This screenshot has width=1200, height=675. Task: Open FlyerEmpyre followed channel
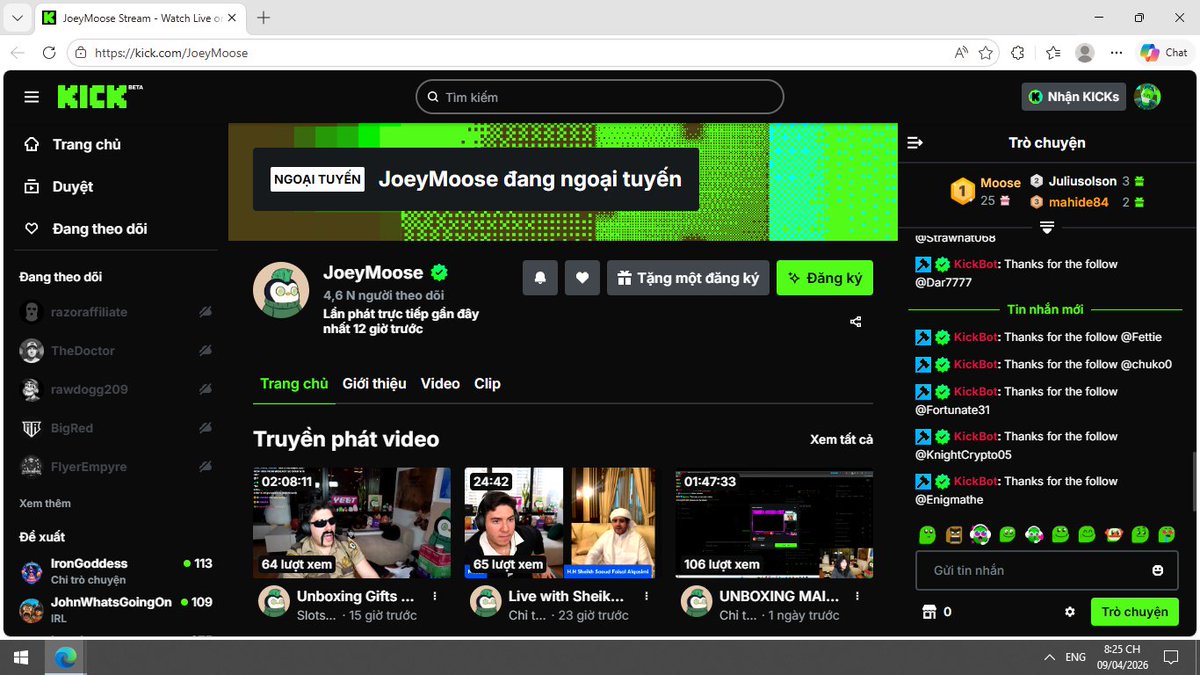(116, 467)
